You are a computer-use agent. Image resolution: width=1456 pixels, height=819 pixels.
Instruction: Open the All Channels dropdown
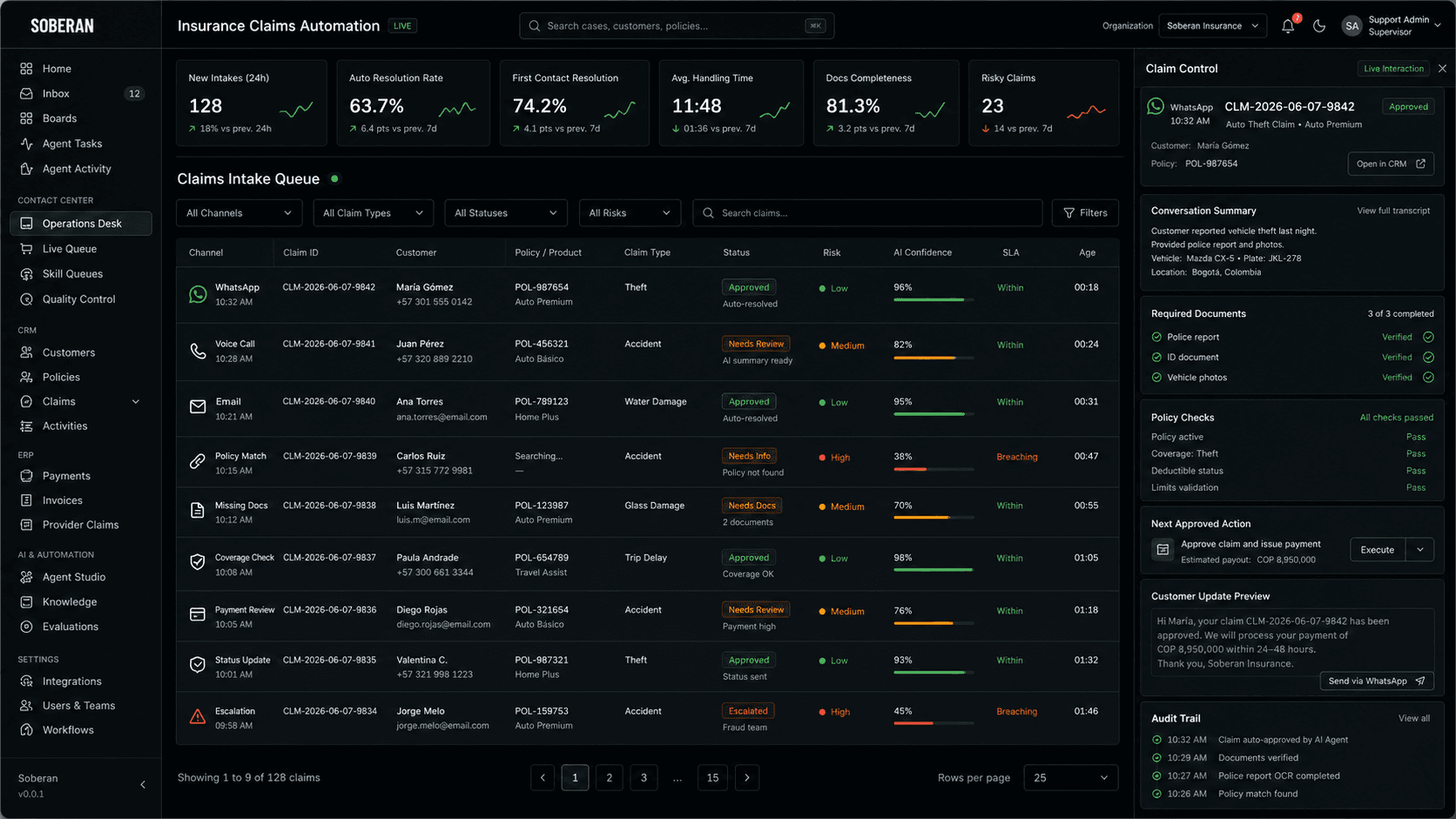pyautogui.click(x=239, y=213)
